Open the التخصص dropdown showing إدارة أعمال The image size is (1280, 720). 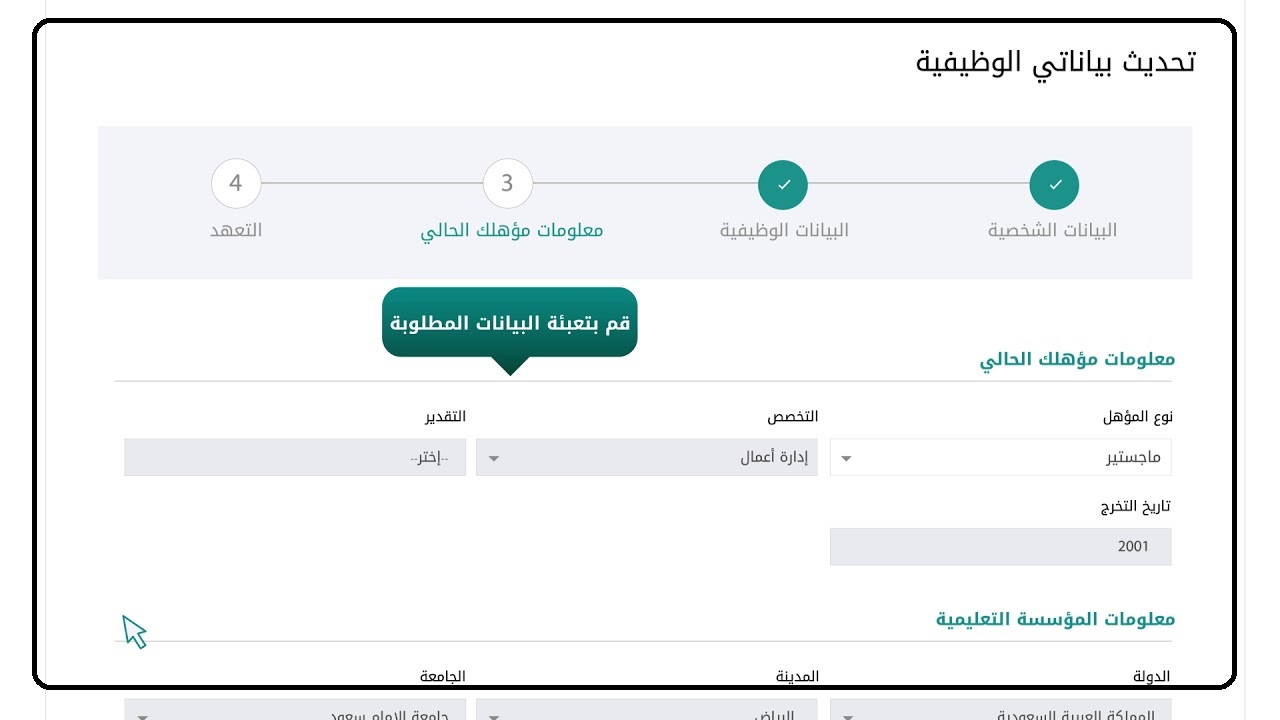click(x=647, y=457)
